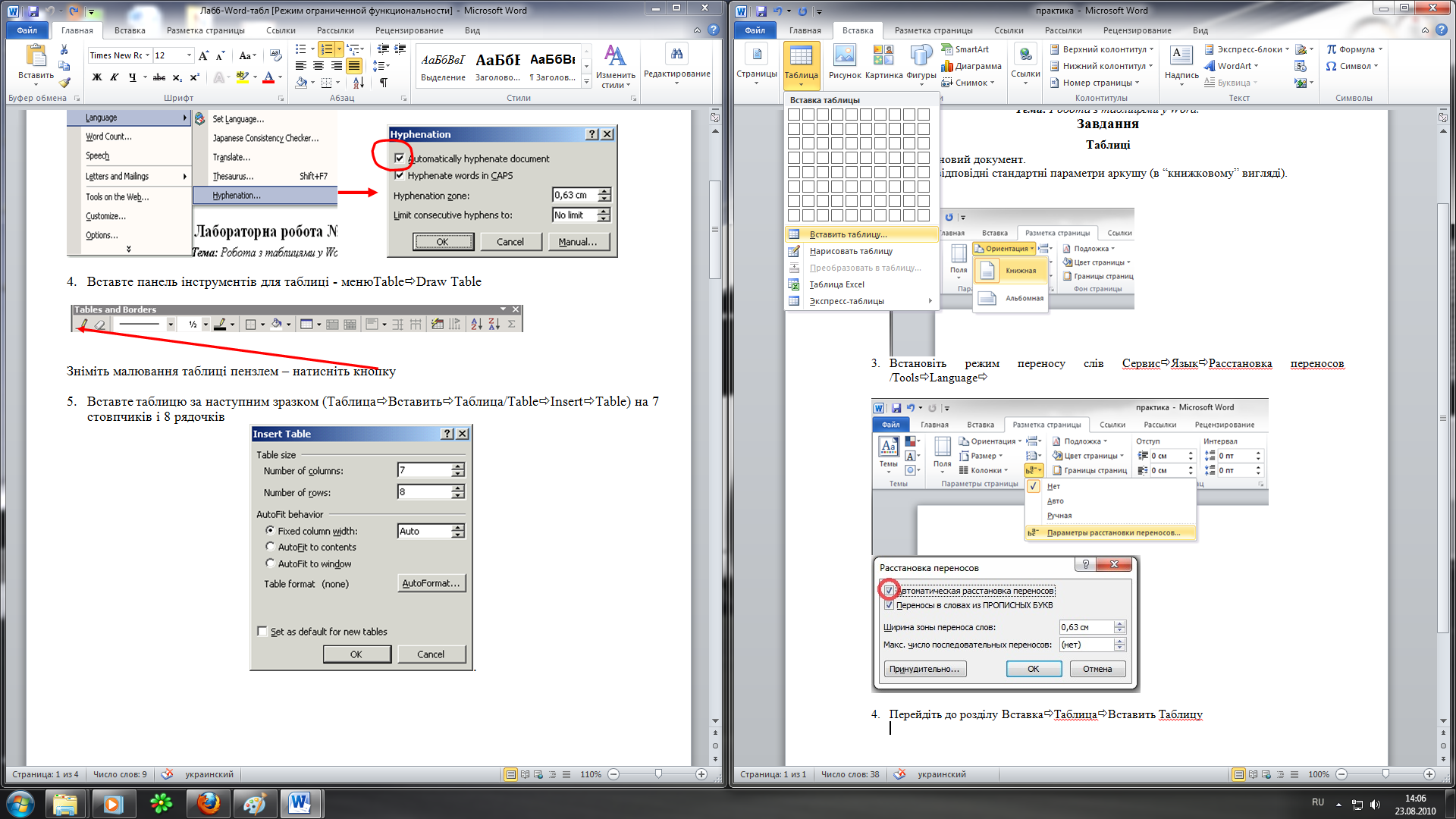The image size is (1456, 819).
Task: Click the Increase Indent icon
Action: [x=400, y=49]
